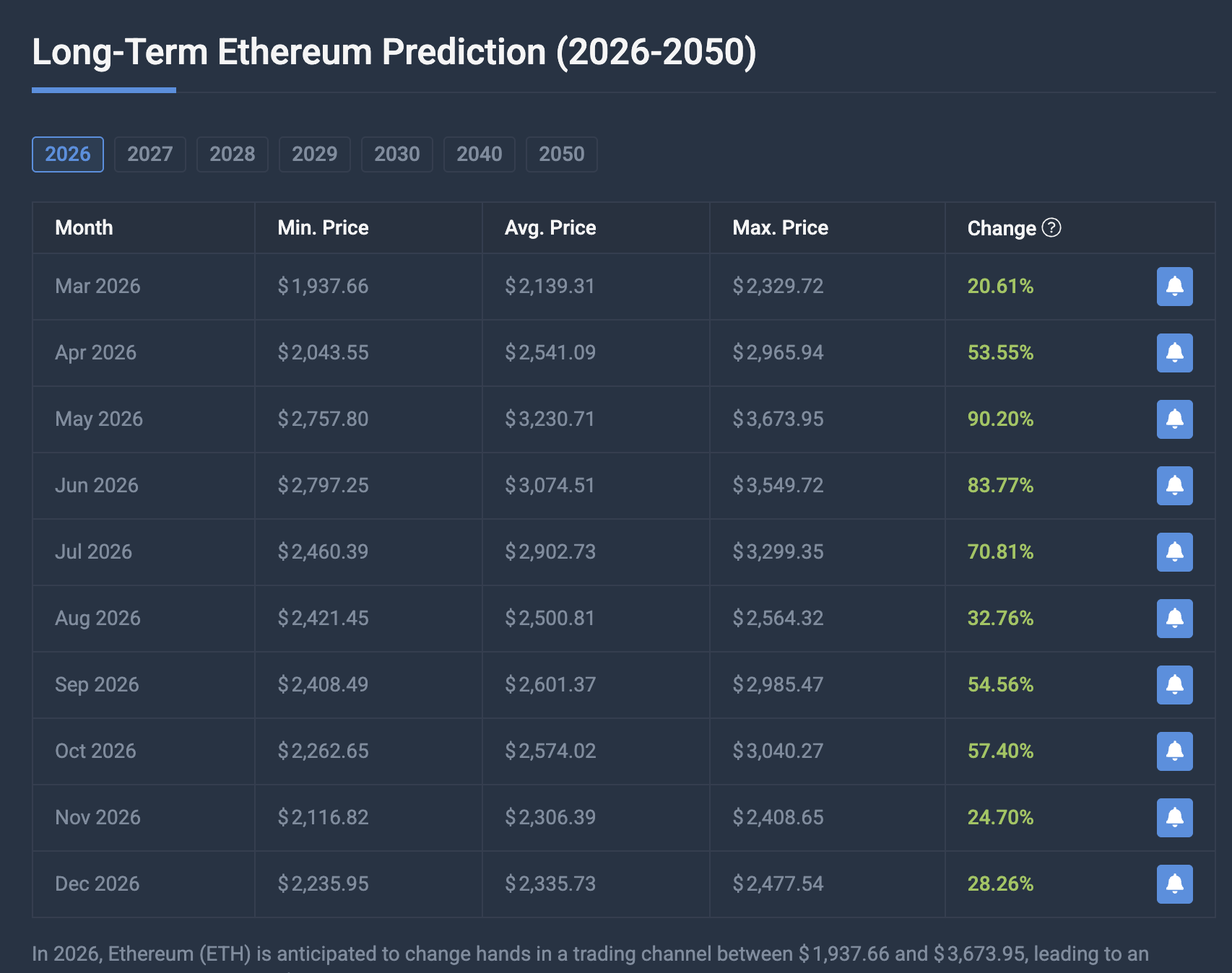View 2050 Ethereum forecast
Screen dimensions: 1232x973
click(x=561, y=154)
